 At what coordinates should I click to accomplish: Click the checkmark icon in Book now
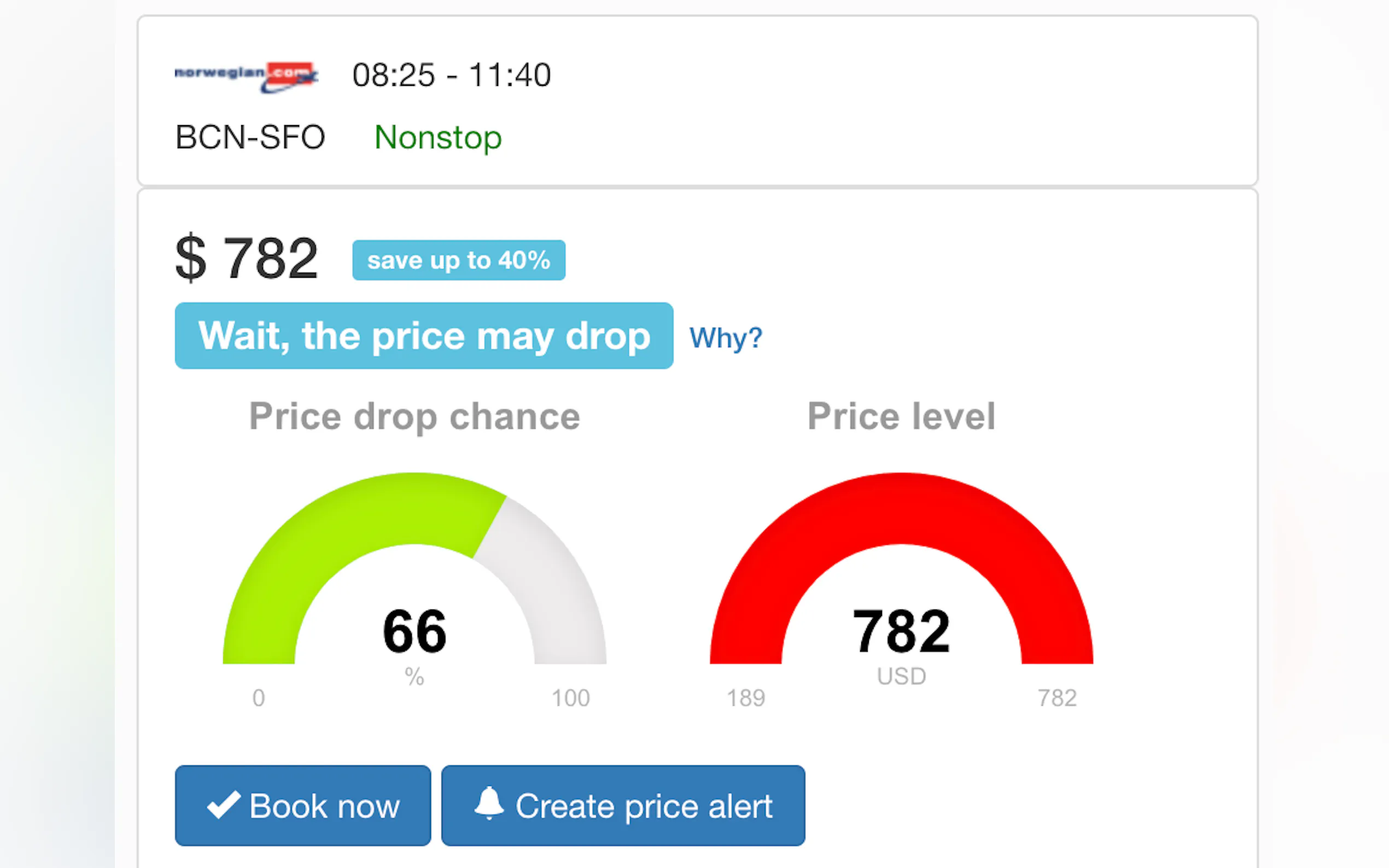tap(223, 805)
